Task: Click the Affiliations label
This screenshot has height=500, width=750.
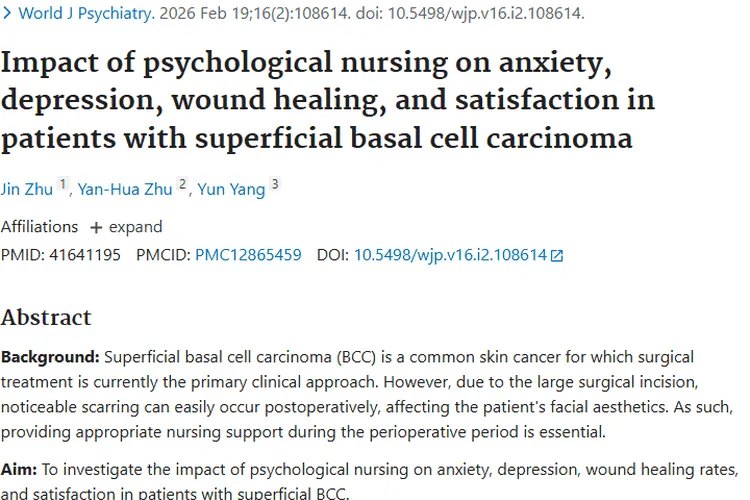Action: click(x=39, y=227)
